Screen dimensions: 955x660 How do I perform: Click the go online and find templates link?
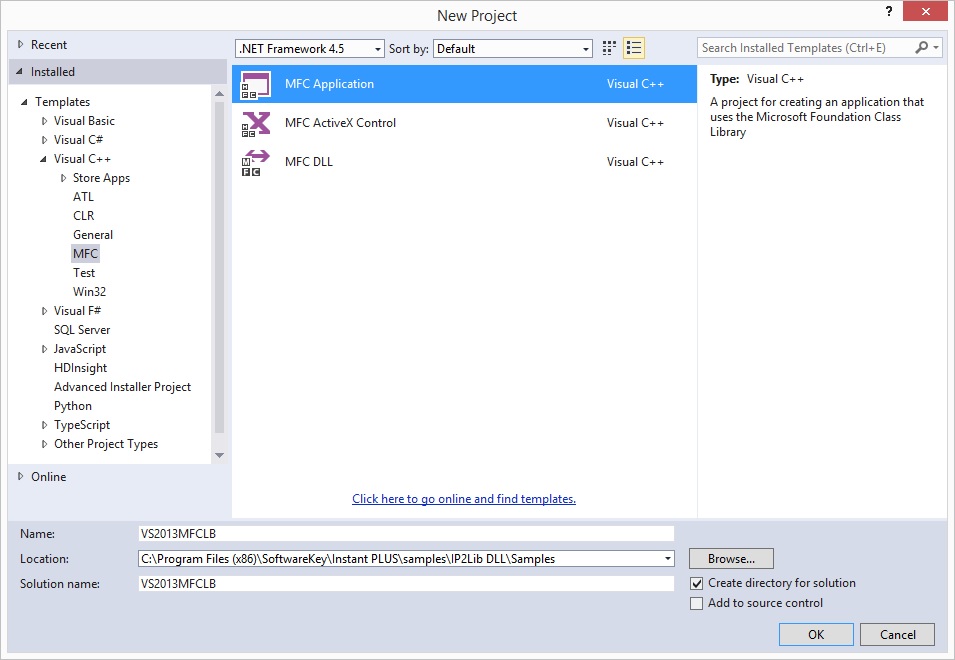[464, 499]
